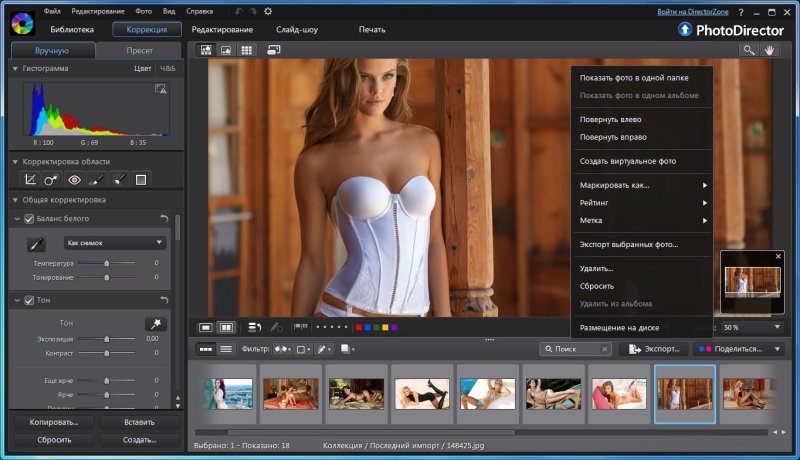This screenshot has height=460, width=800.
Task: Select the red-eye removal tool
Action: click(x=74, y=180)
